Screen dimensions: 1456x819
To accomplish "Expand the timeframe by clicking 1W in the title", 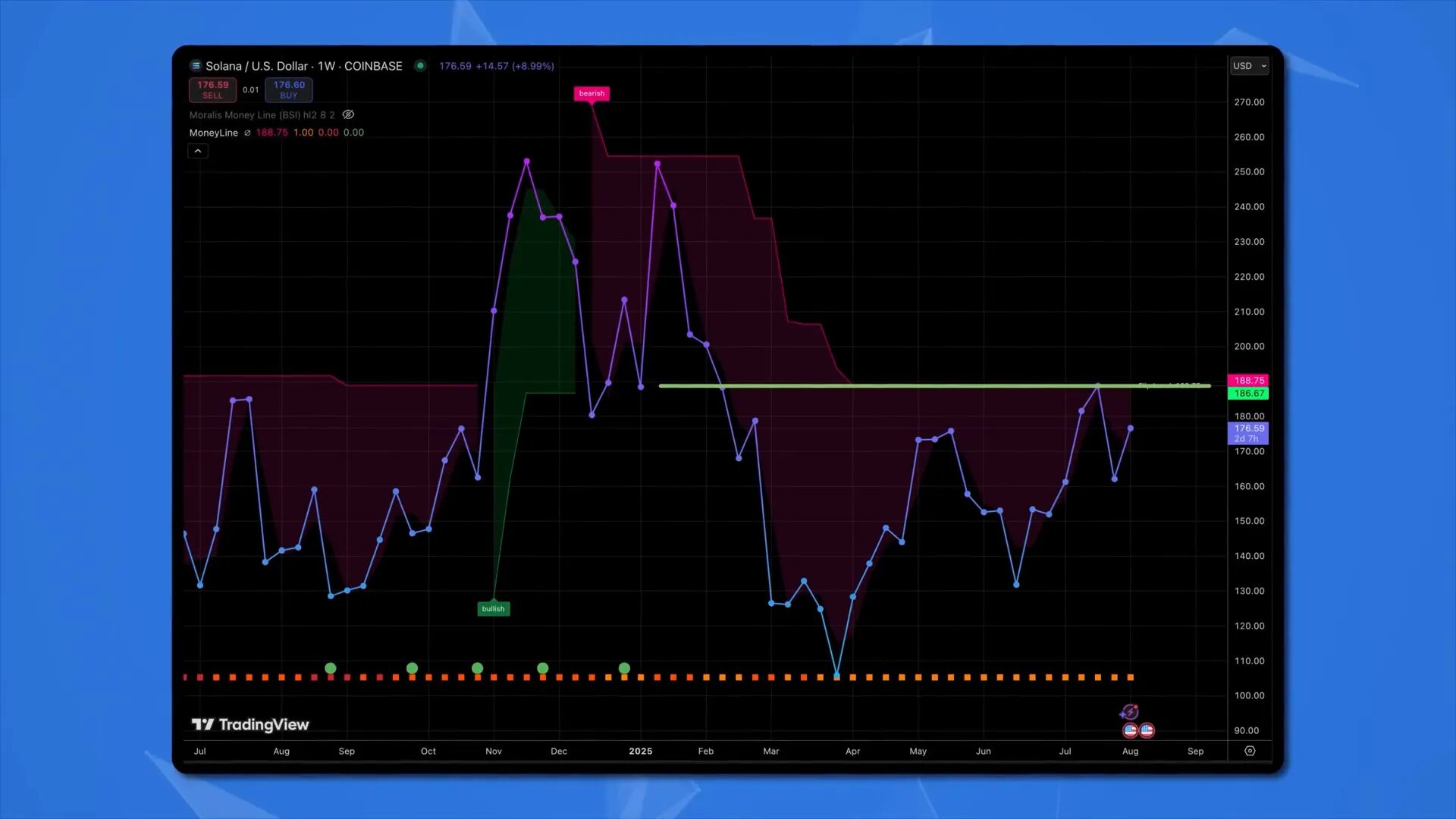I will pyautogui.click(x=326, y=66).
